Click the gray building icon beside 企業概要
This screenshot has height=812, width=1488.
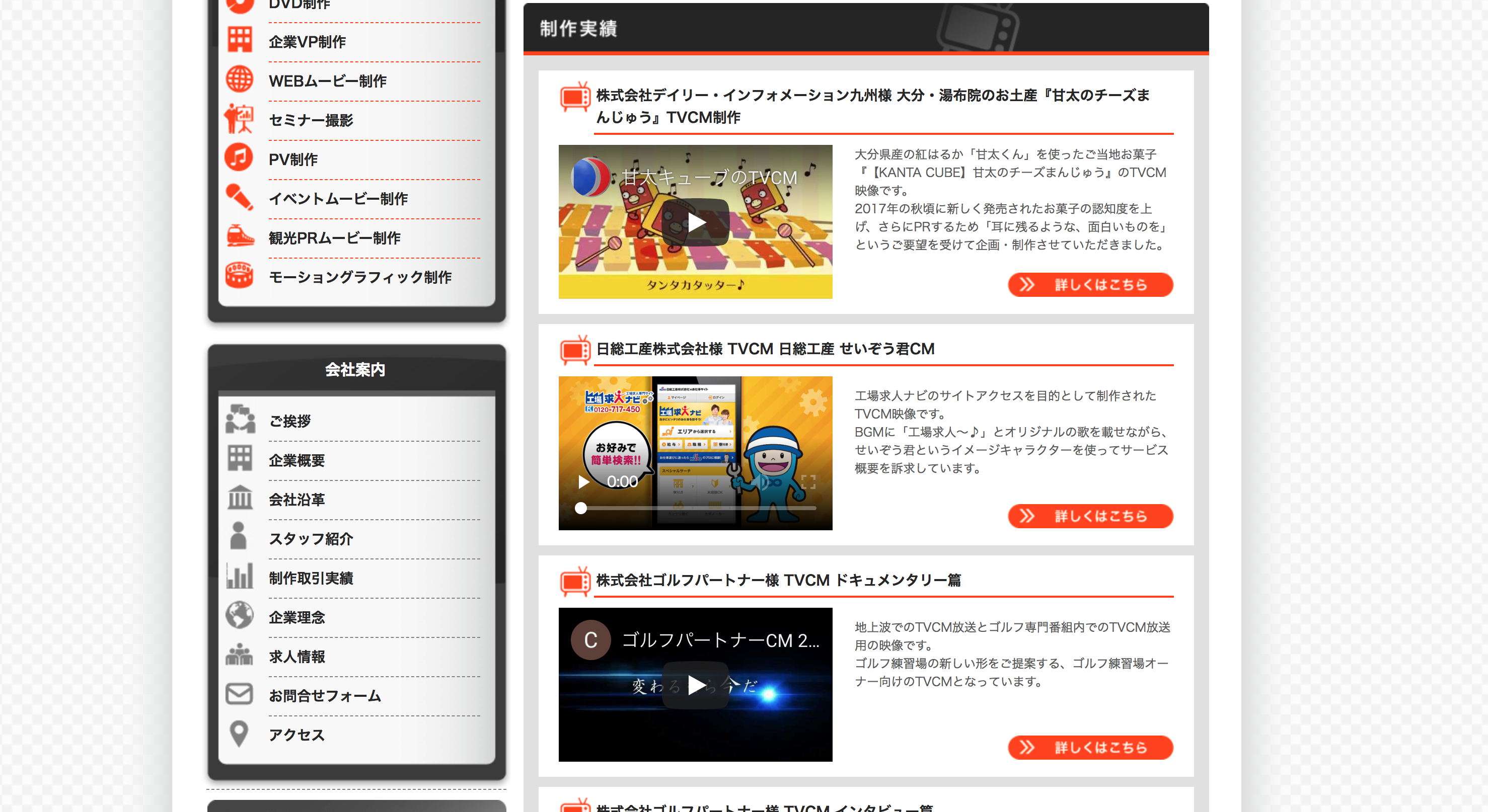[239, 459]
